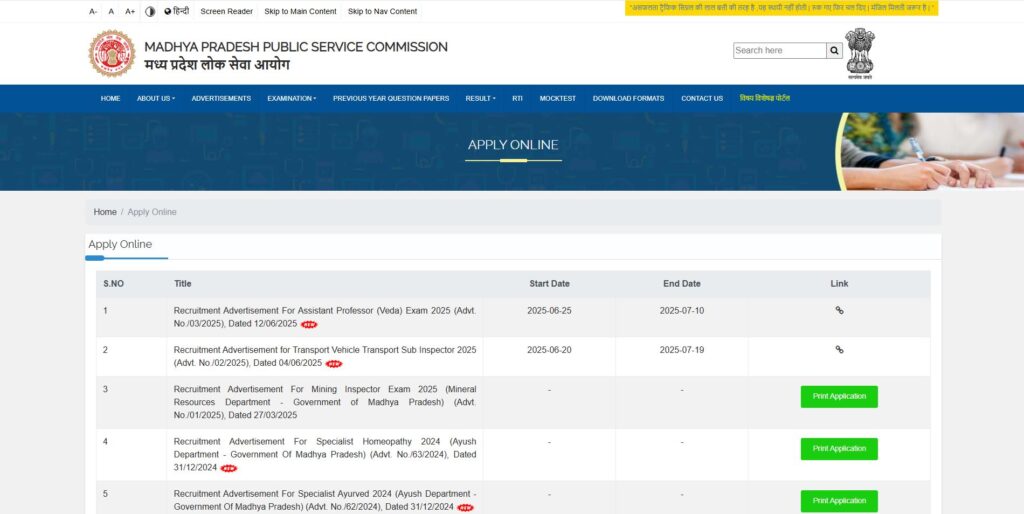Click the MPPSC logo emblem
The height and width of the screenshot is (514, 1024).
click(x=111, y=54)
